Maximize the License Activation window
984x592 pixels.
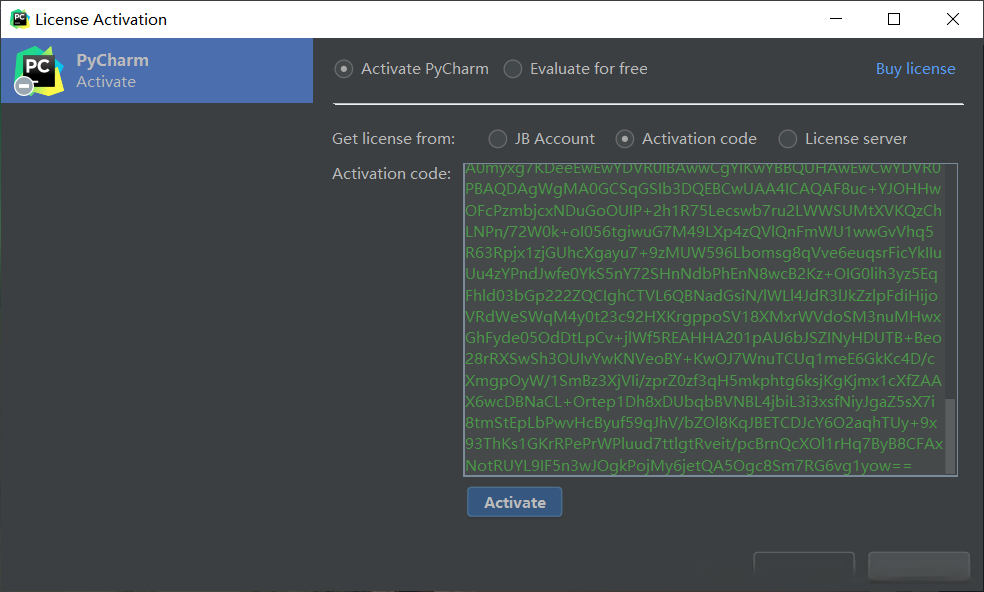894,19
